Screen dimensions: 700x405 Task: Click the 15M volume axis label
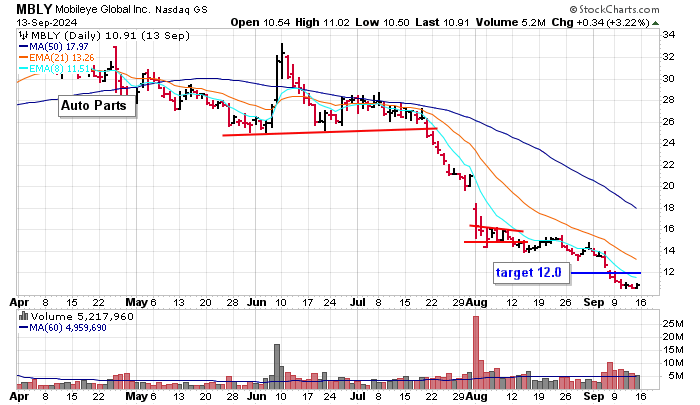click(673, 350)
